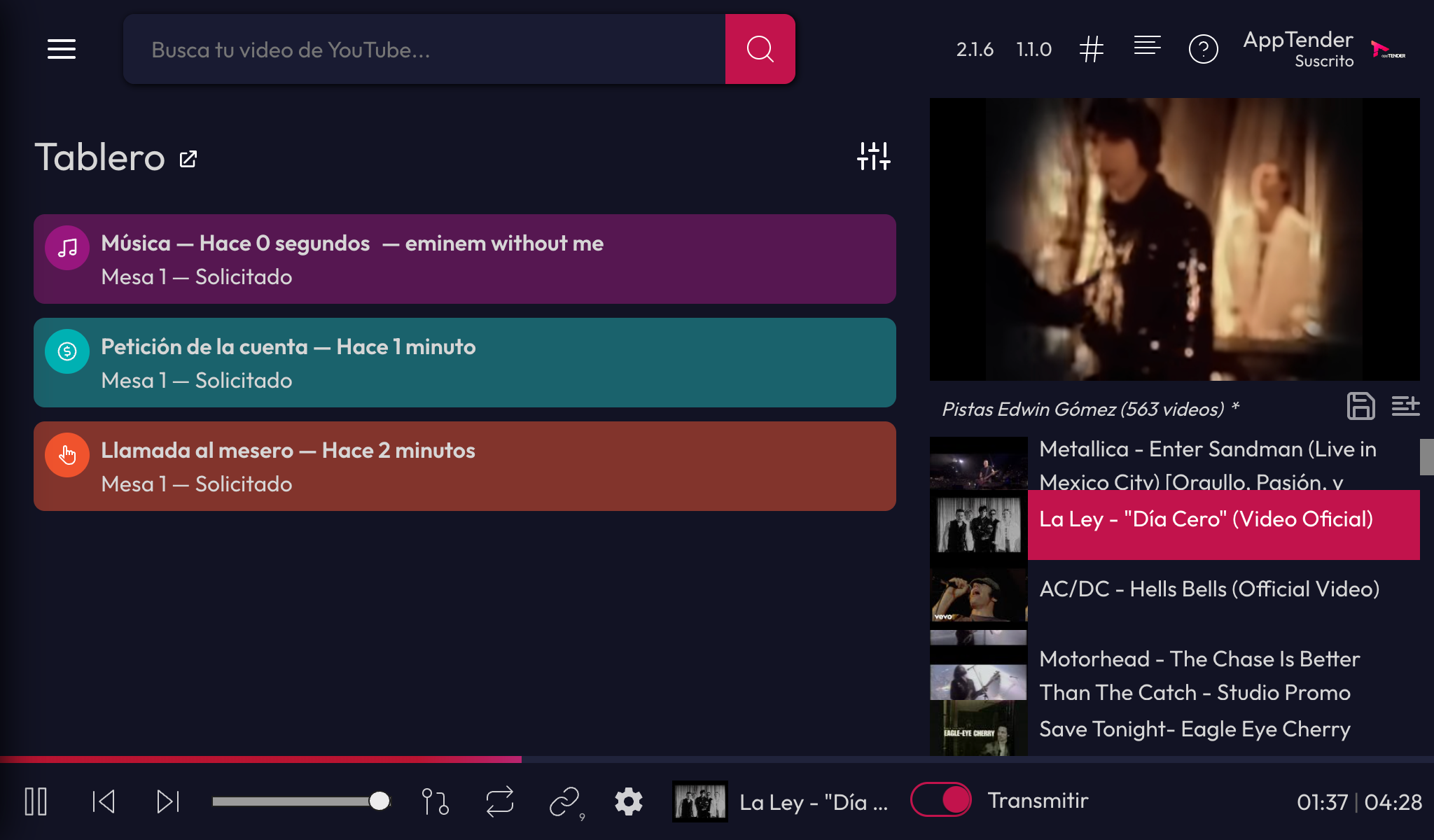Open the text lines icon in the header
Image resolution: width=1434 pixels, height=840 pixels.
click(x=1147, y=46)
